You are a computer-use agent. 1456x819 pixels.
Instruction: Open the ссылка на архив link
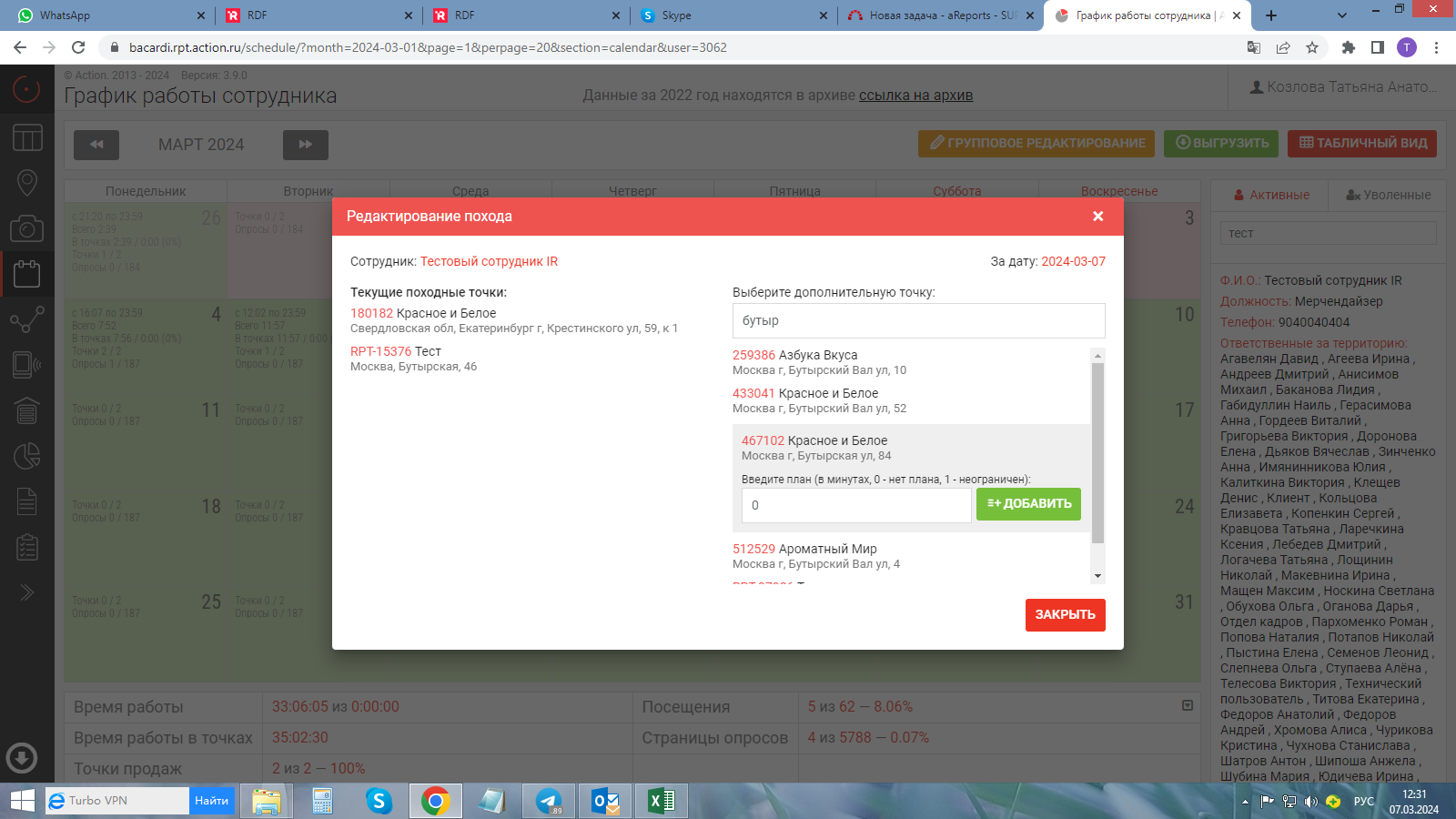(x=915, y=95)
